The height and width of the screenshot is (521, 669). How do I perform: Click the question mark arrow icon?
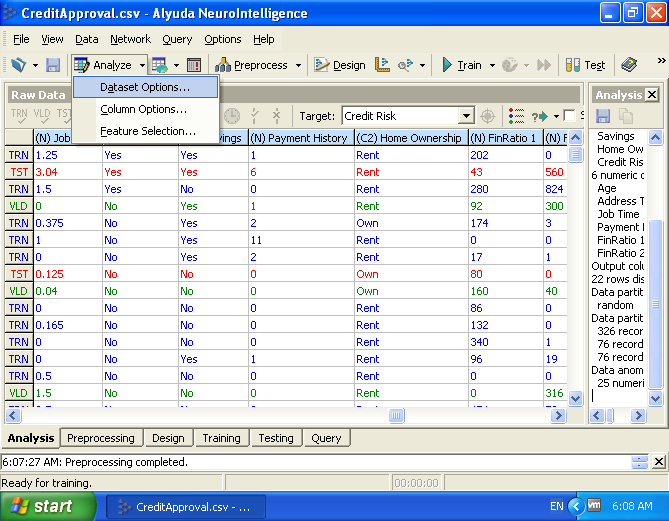[x=540, y=116]
